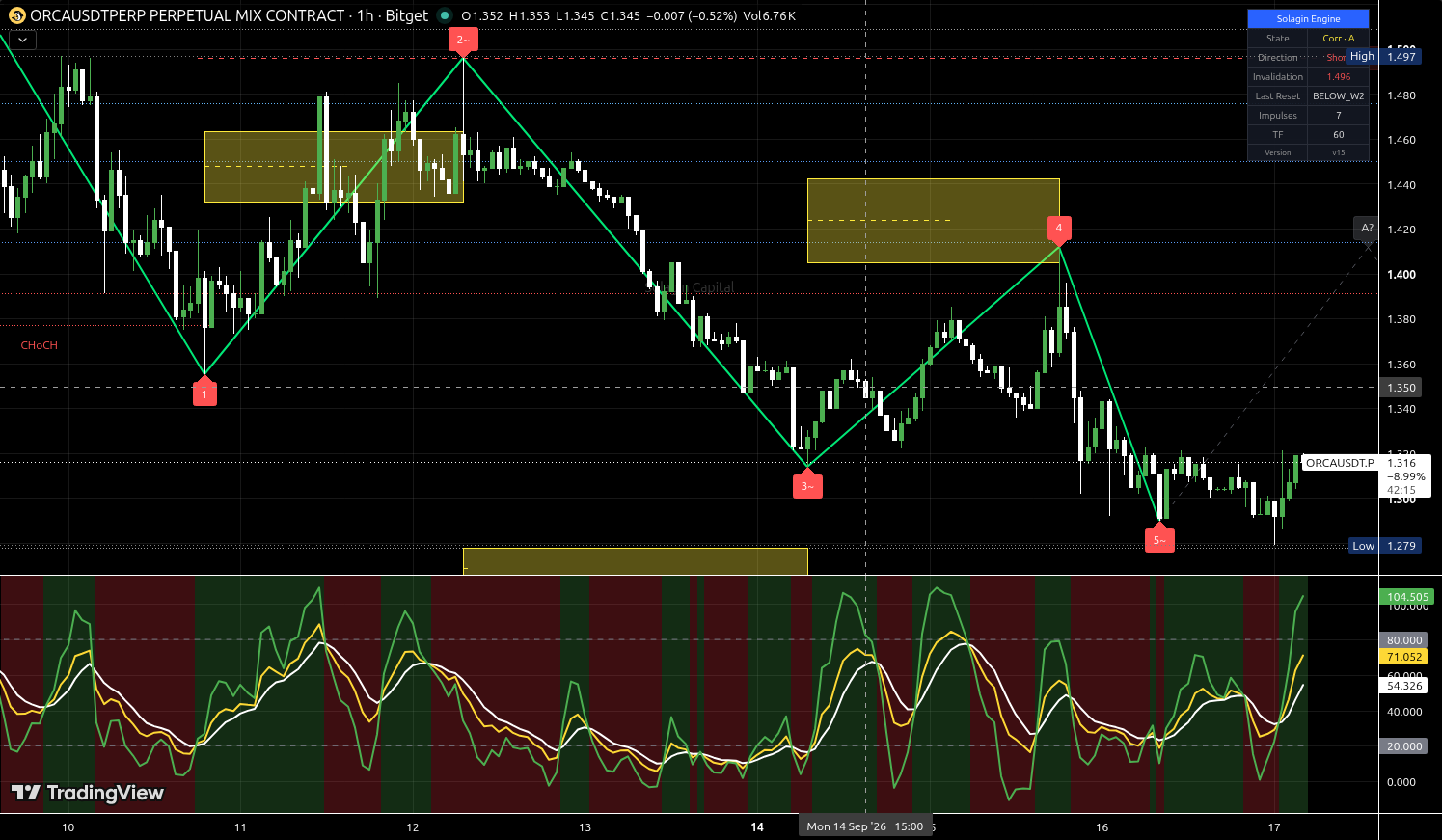Click the 80.000 overbought level label
The height and width of the screenshot is (840, 1442).
click(1404, 640)
